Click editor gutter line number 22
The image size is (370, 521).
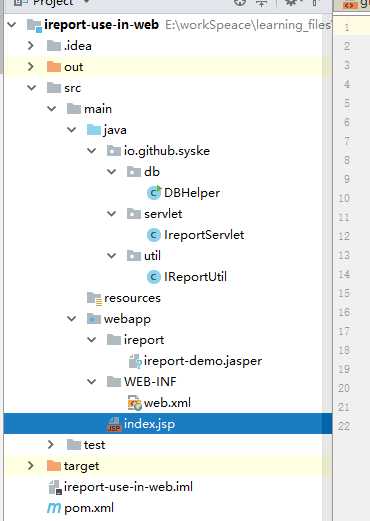point(344,426)
